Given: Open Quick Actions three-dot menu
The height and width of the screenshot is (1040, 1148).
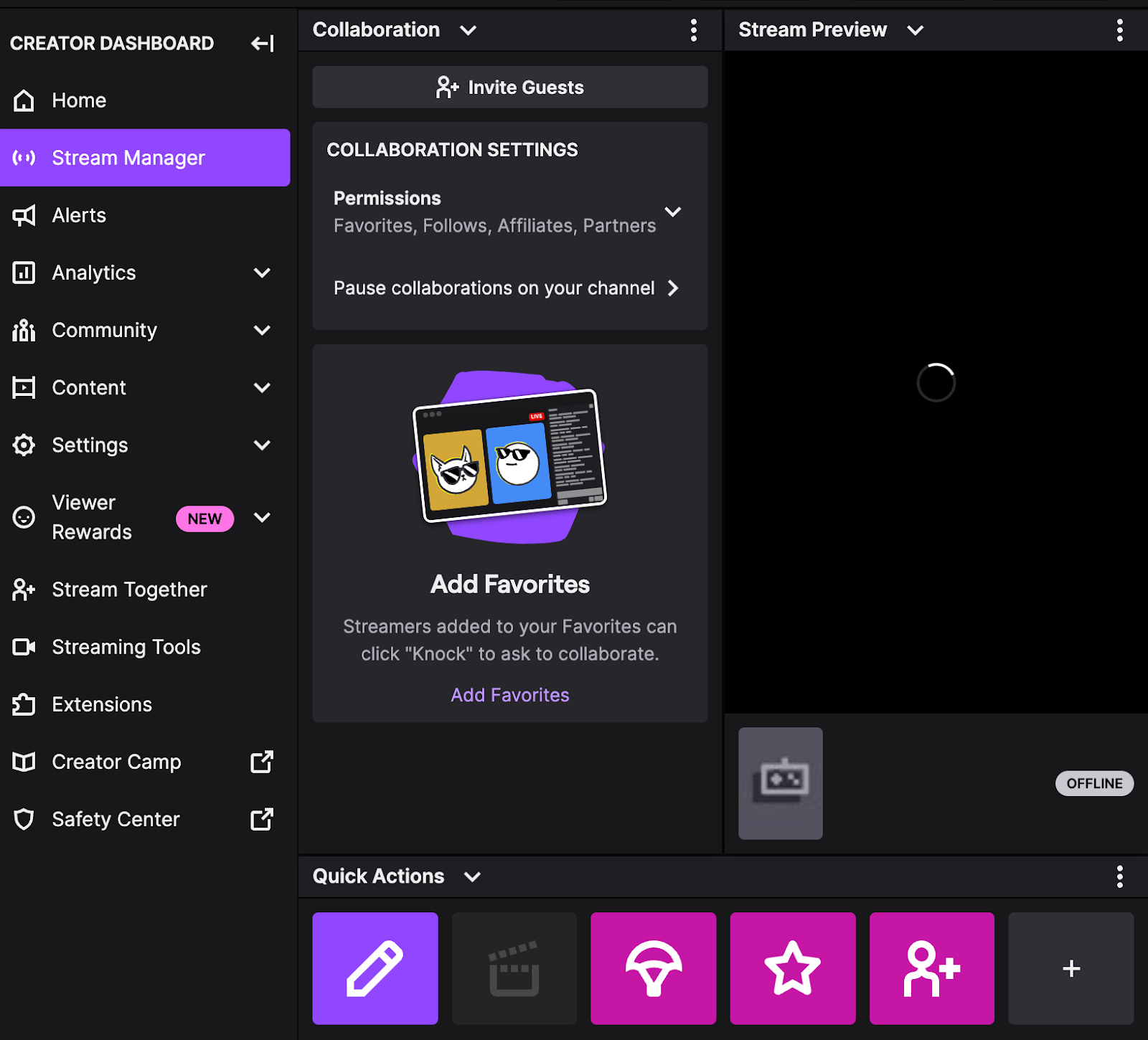Looking at the screenshot, I should point(1120,876).
